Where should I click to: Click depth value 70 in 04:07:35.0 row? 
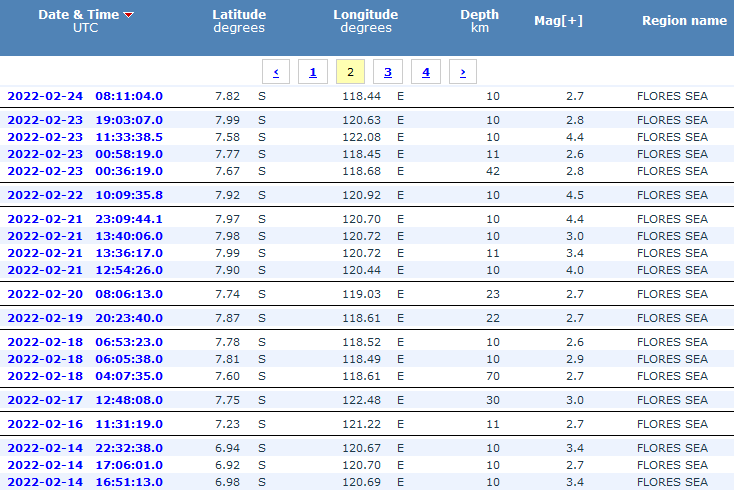point(493,376)
